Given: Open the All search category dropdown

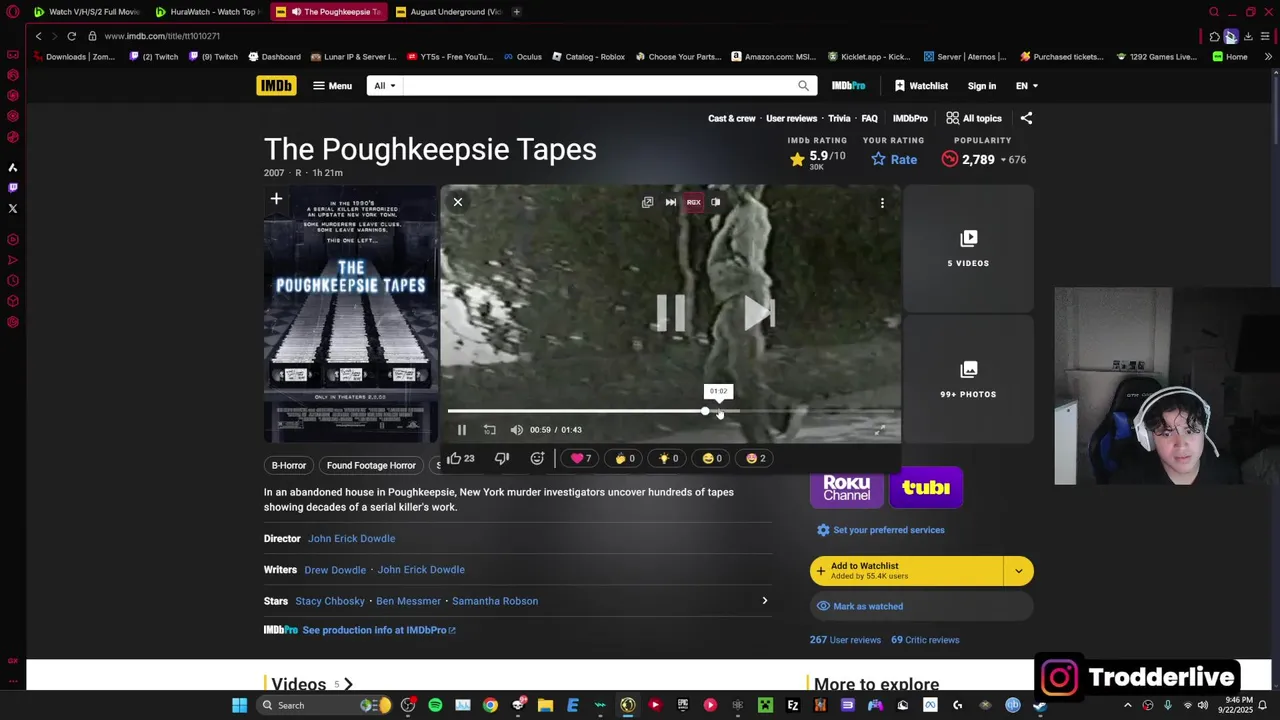Looking at the screenshot, I should (385, 86).
